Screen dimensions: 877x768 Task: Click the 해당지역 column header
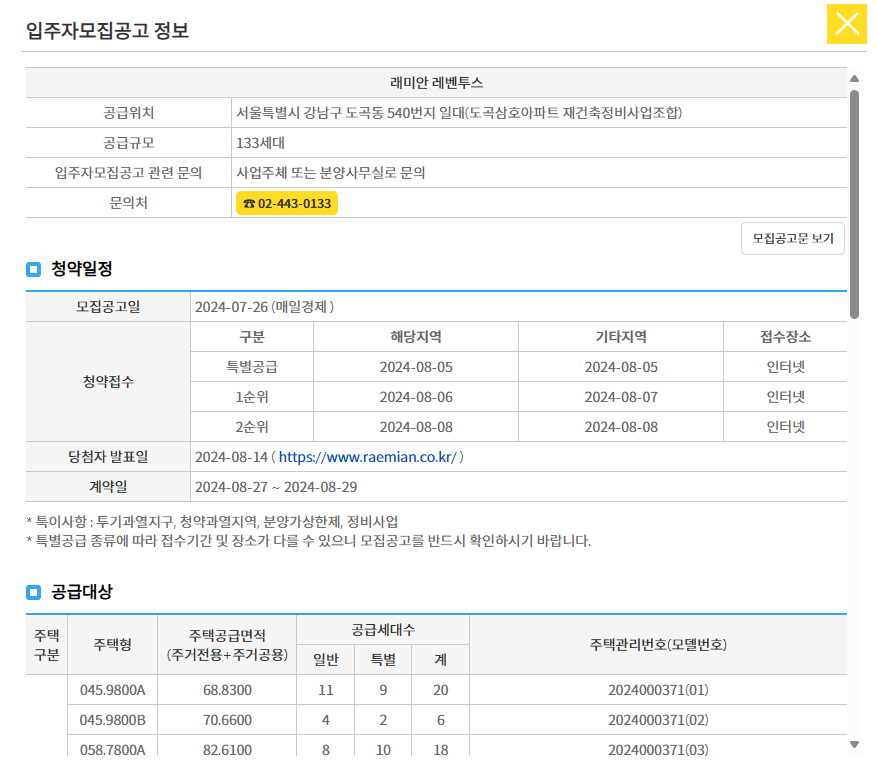pyautogui.click(x=416, y=337)
